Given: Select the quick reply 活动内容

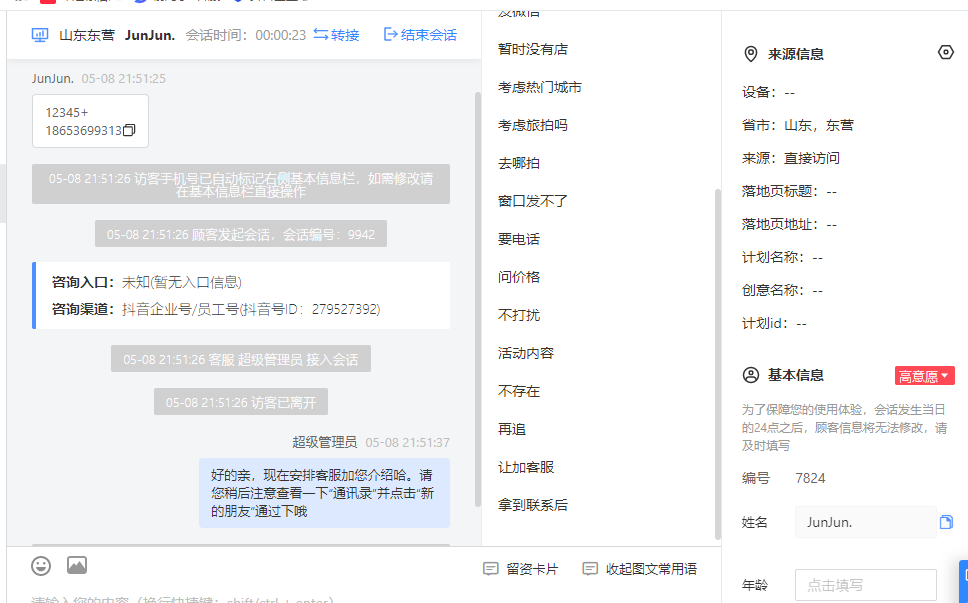Looking at the screenshot, I should coord(526,353).
